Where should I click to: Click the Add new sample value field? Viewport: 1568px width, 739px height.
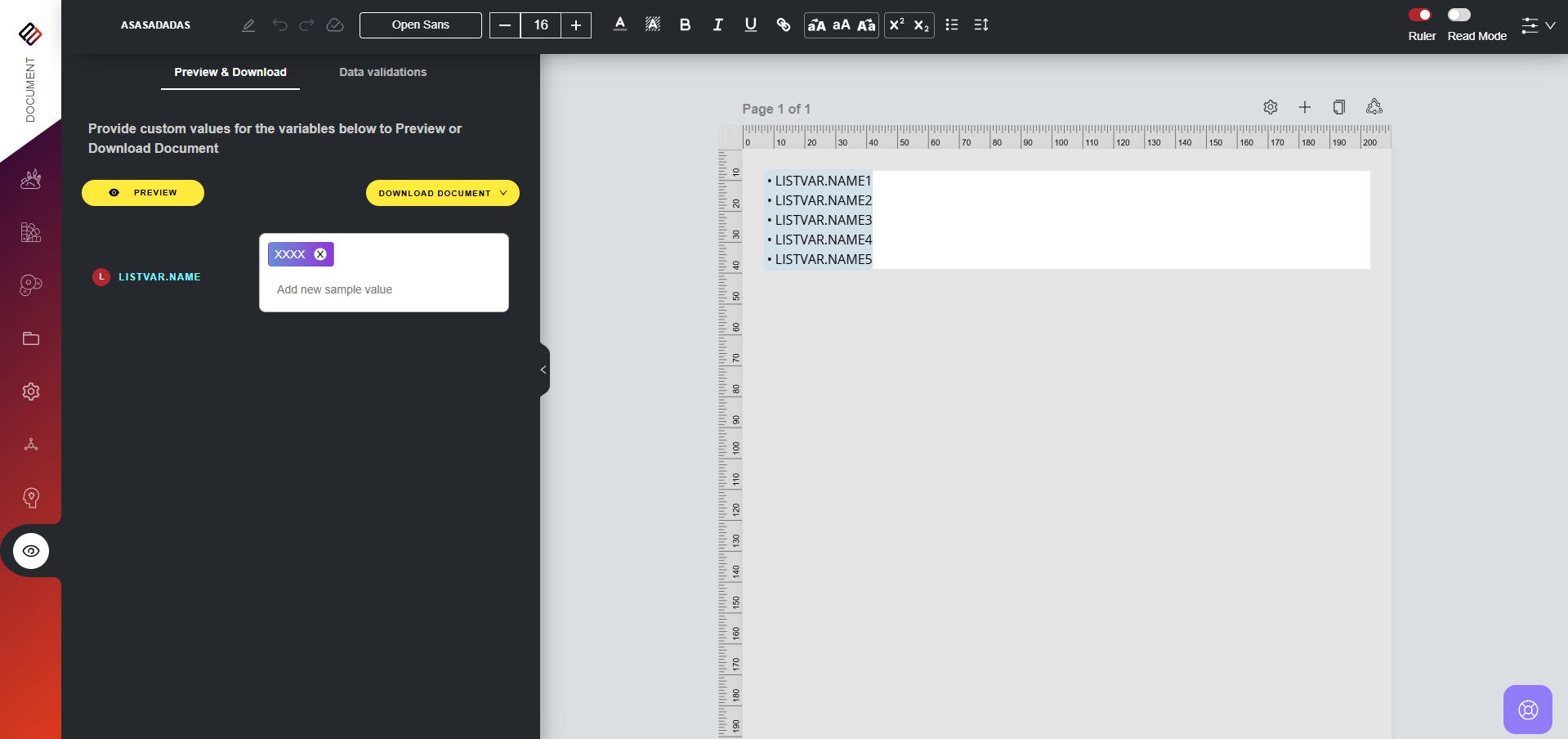[382, 289]
